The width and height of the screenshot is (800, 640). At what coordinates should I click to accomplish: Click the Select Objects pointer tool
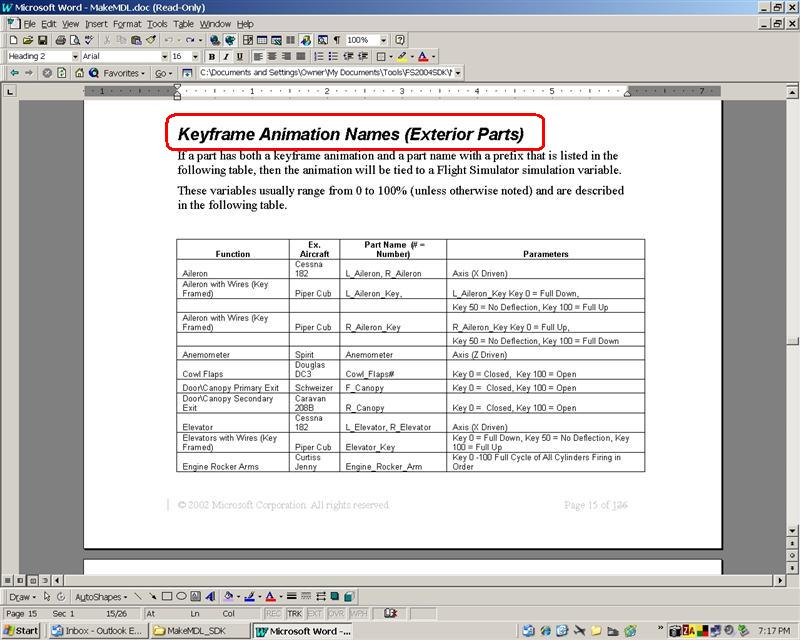[x=47, y=596]
